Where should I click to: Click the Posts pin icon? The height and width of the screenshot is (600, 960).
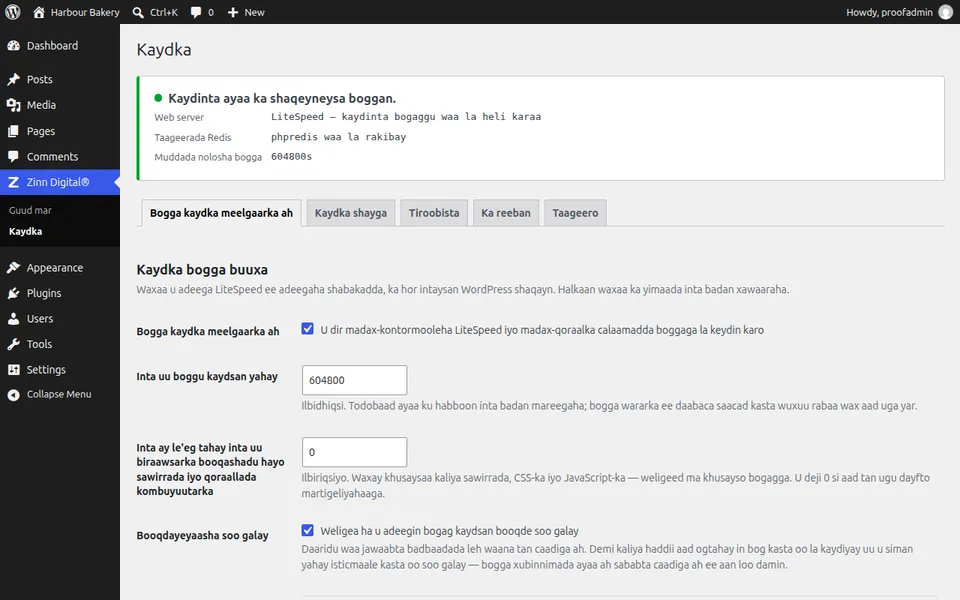tap(13, 80)
